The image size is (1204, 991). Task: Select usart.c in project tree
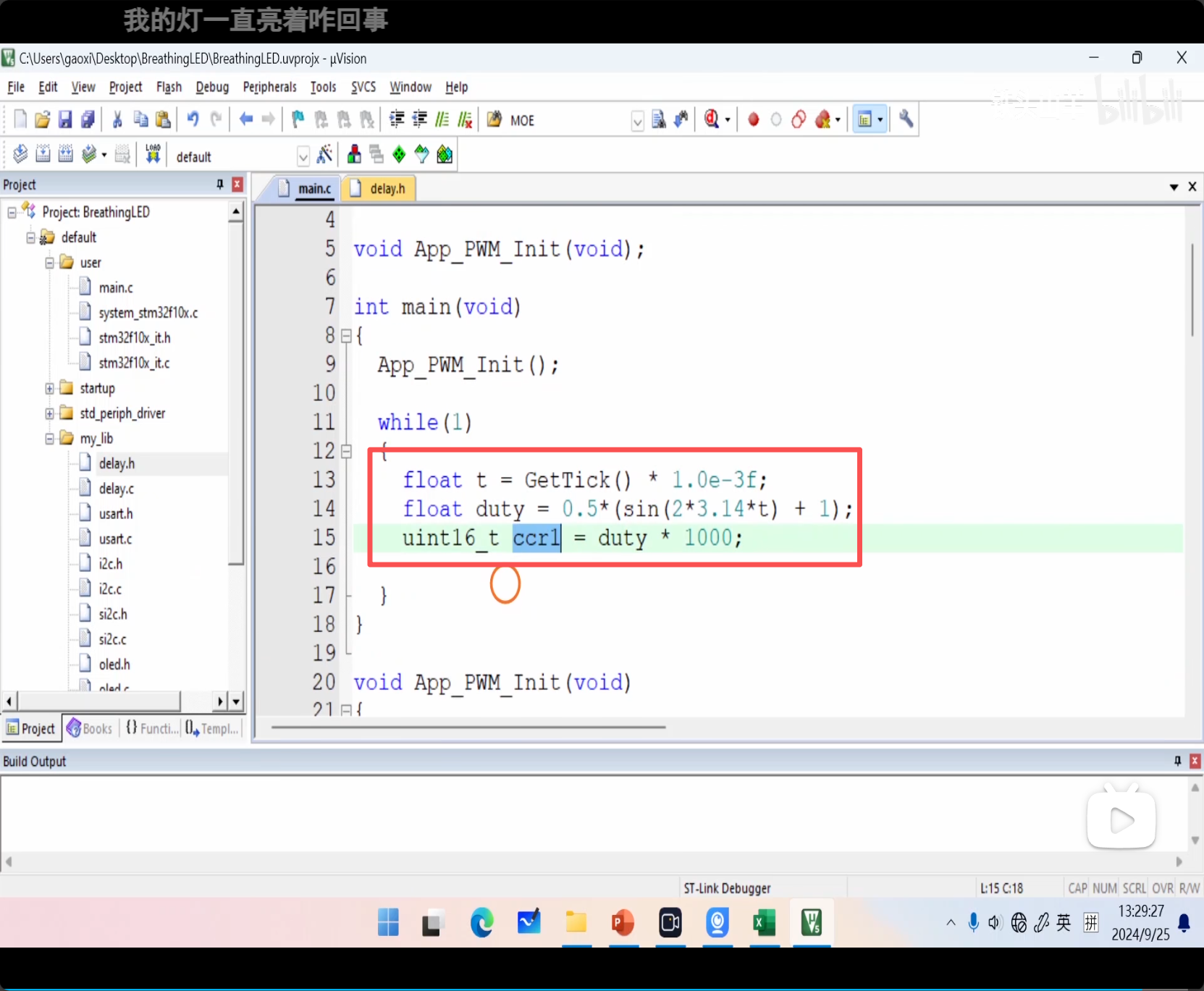tap(116, 539)
